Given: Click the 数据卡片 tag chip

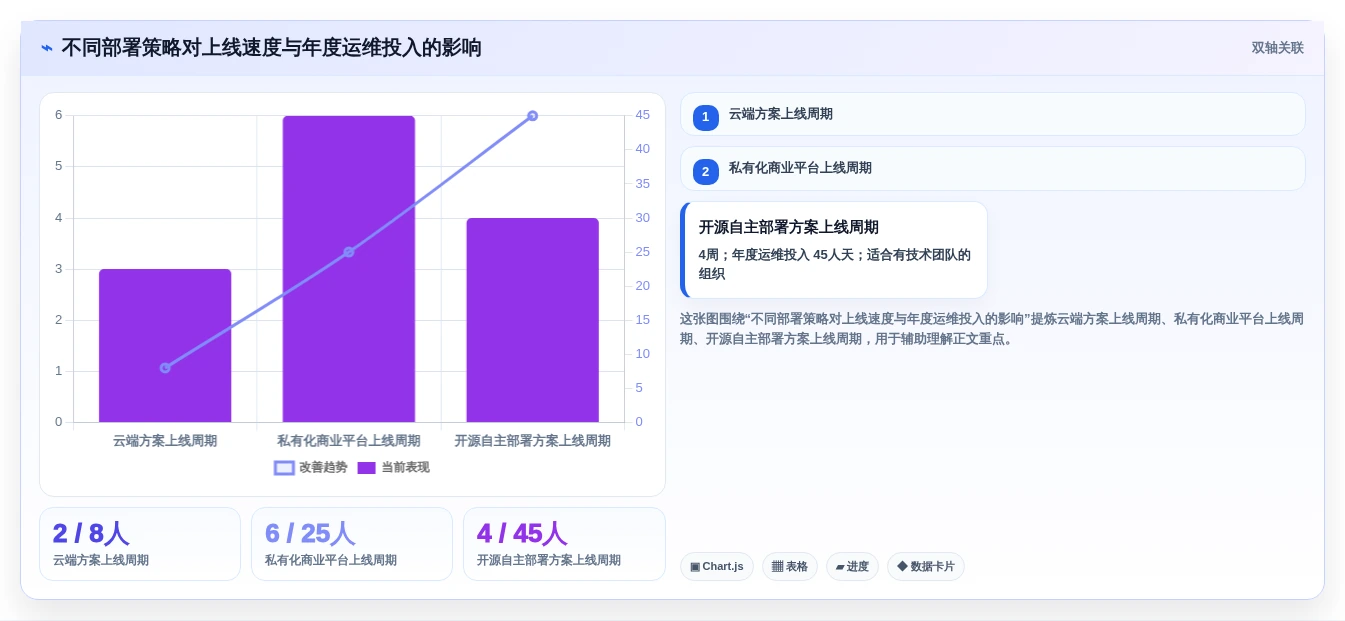Looking at the screenshot, I should point(926,567).
